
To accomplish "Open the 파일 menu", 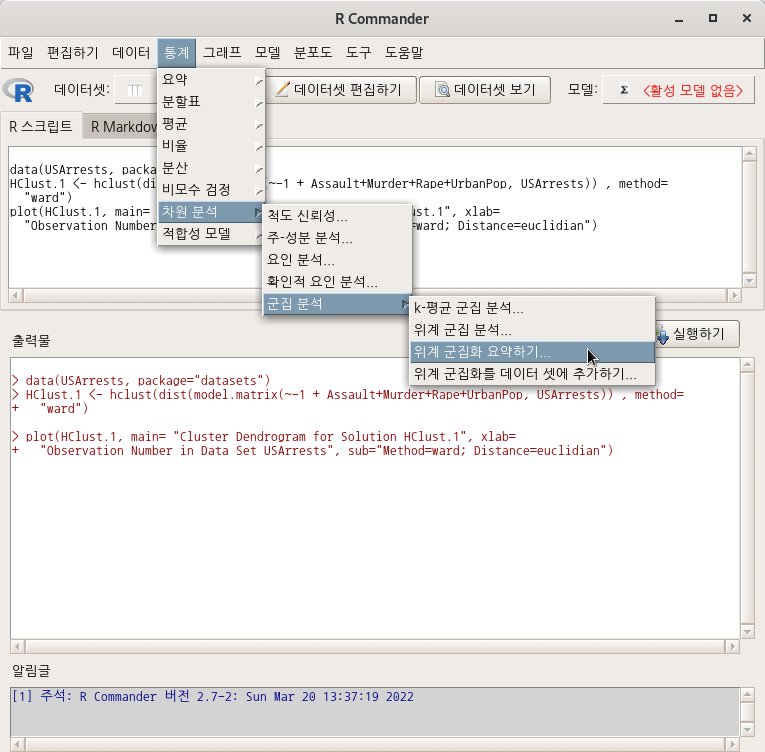I will coord(20,53).
